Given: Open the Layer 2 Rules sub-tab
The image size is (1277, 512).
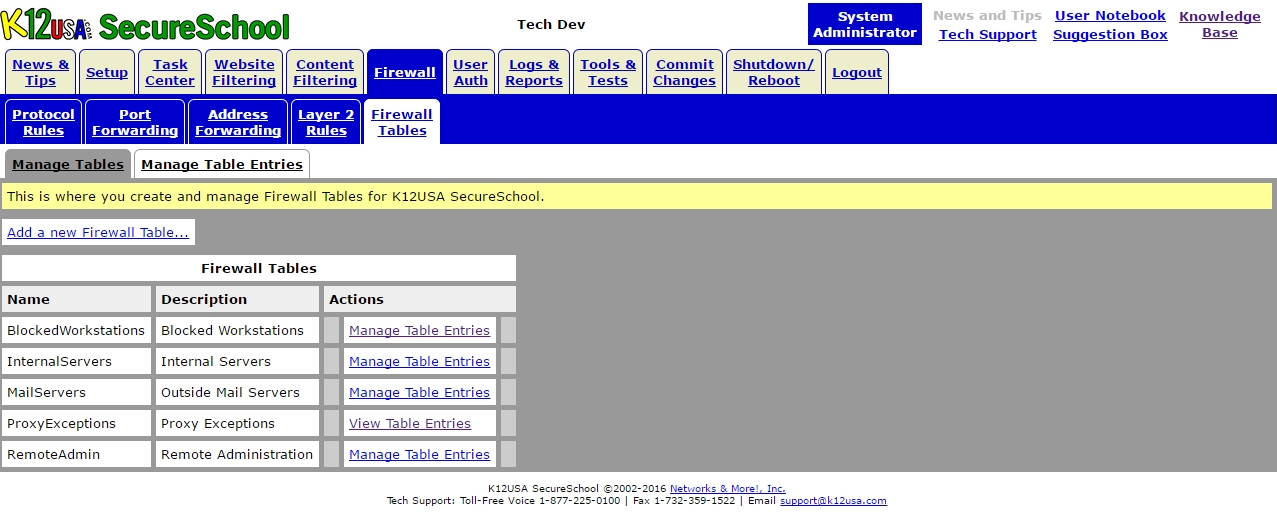Looking at the screenshot, I should [326, 122].
